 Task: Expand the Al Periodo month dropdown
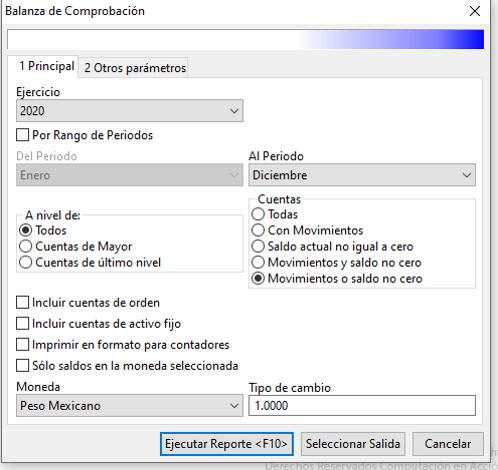point(362,175)
